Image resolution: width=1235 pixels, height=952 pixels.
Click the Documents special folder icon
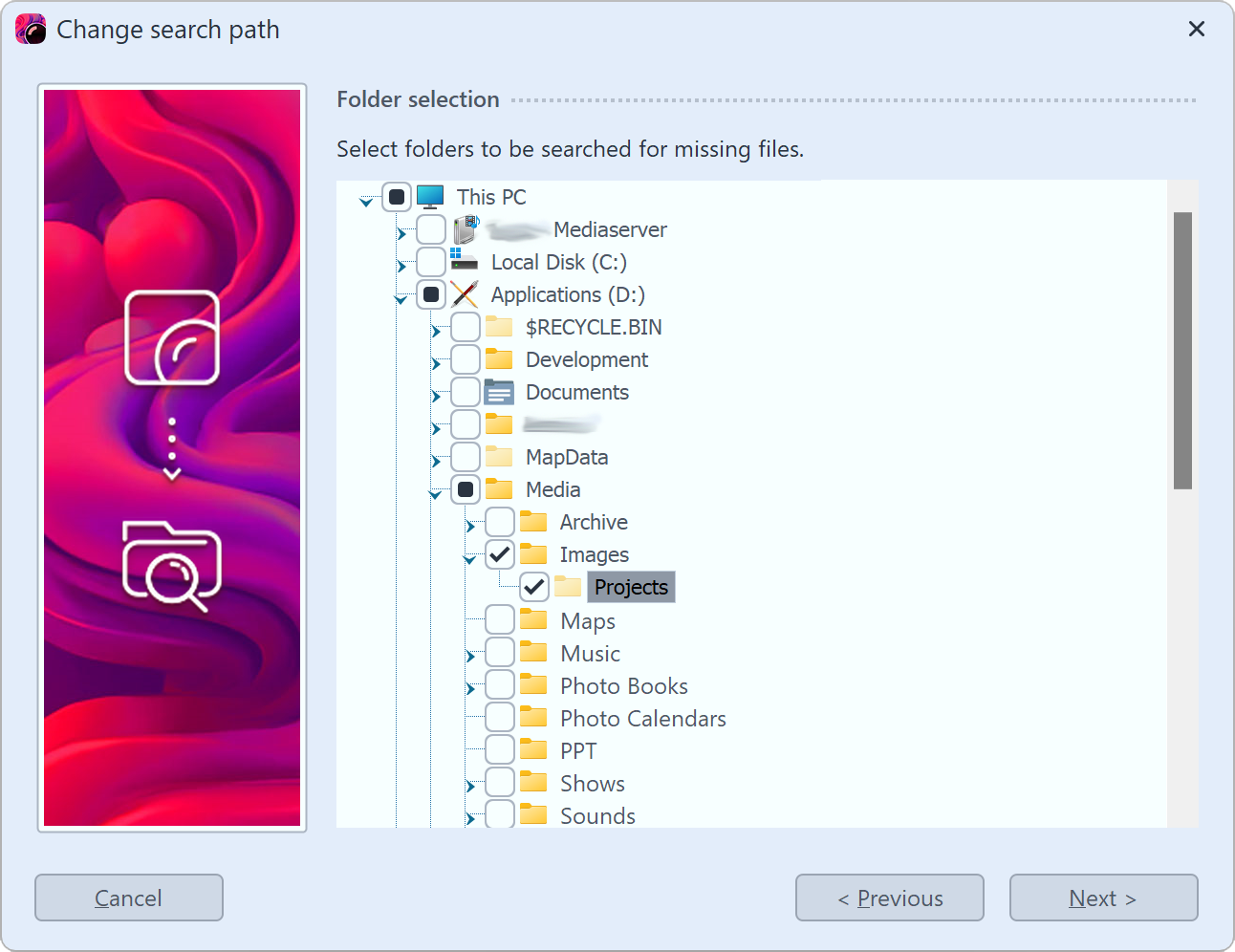coord(500,392)
